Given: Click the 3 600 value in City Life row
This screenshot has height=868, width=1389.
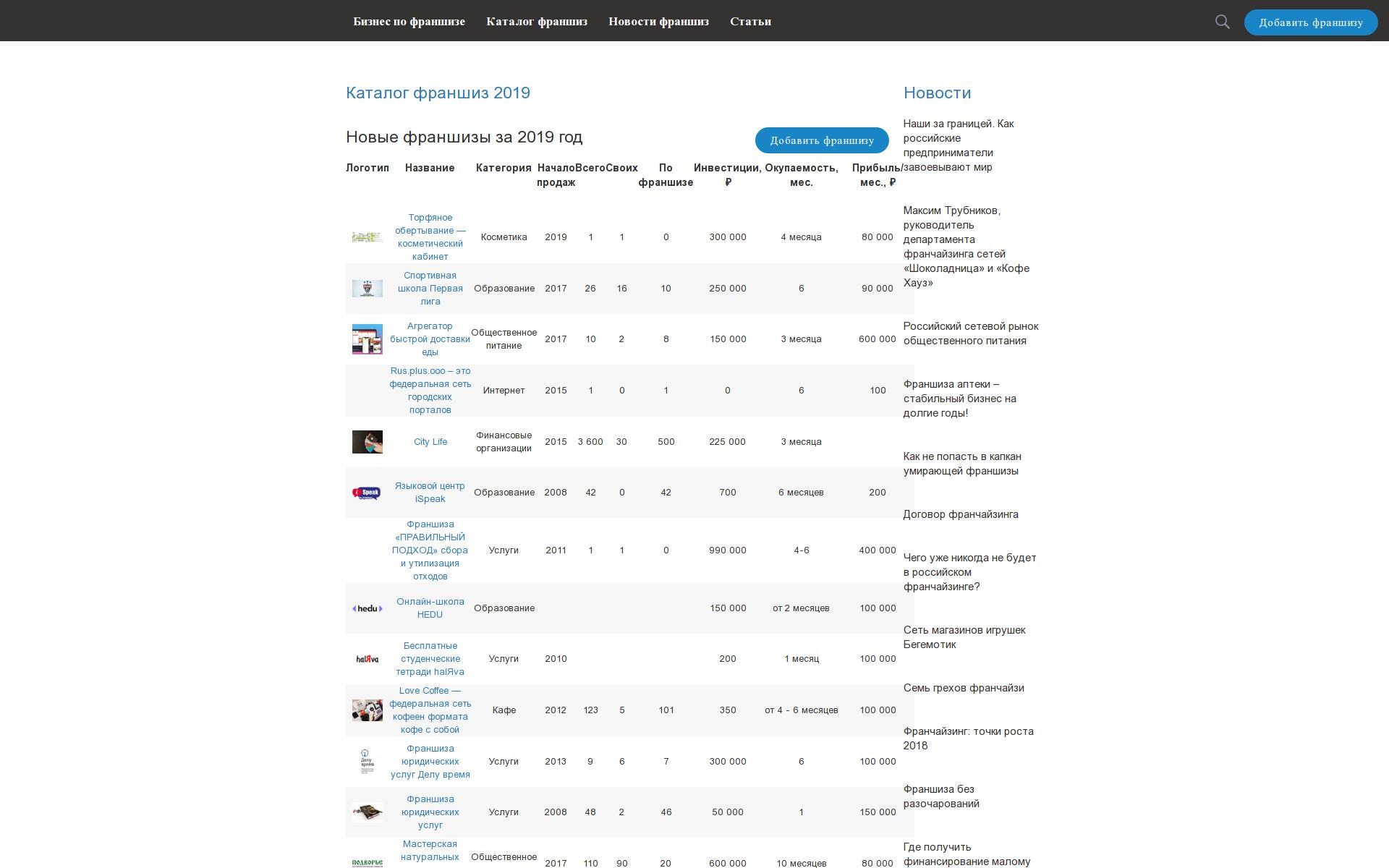Looking at the screenshot, I should (590, 442).
